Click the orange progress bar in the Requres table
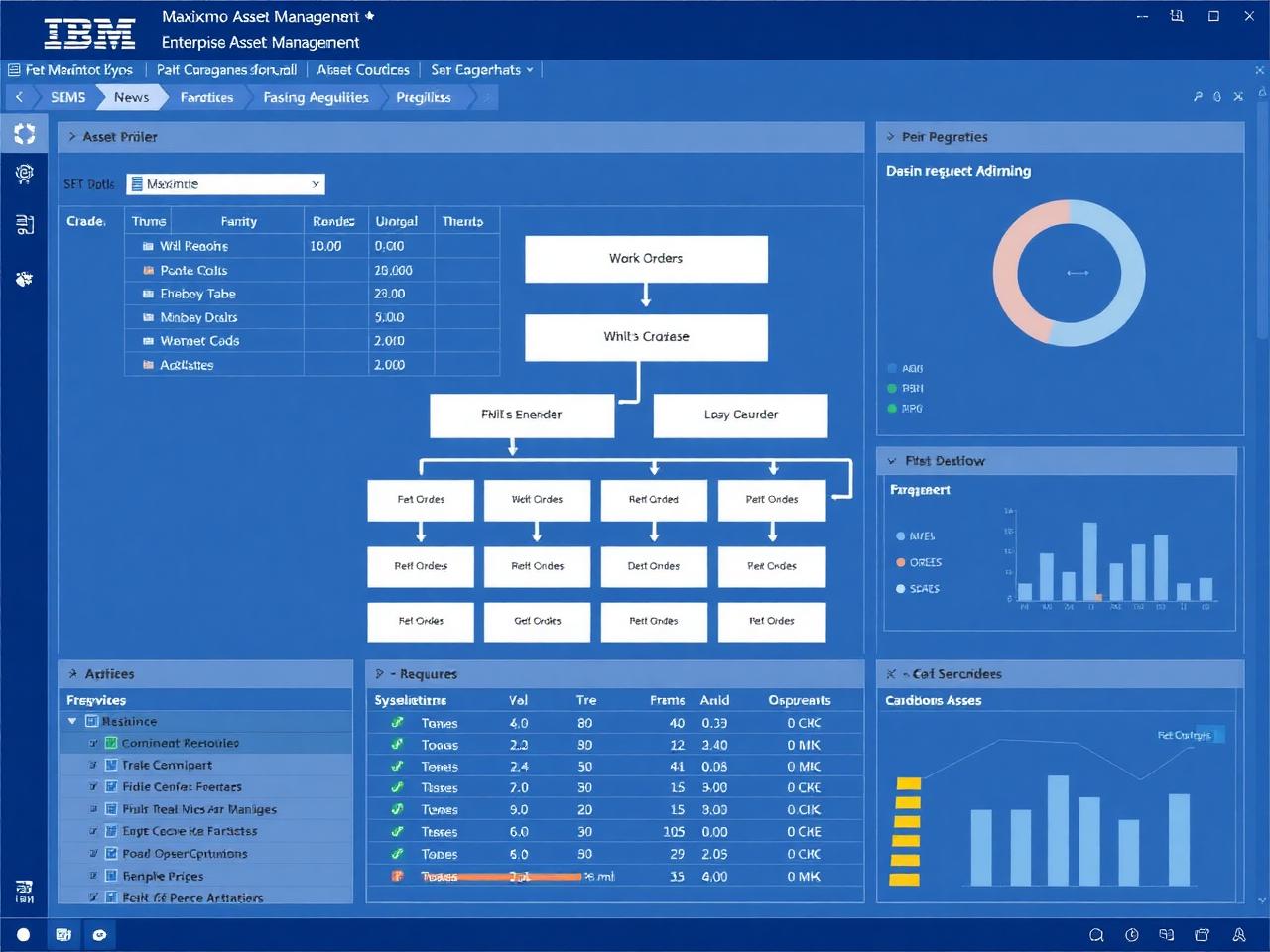The width and height of the screenshot is (1270, 952). tap(501, 877)
